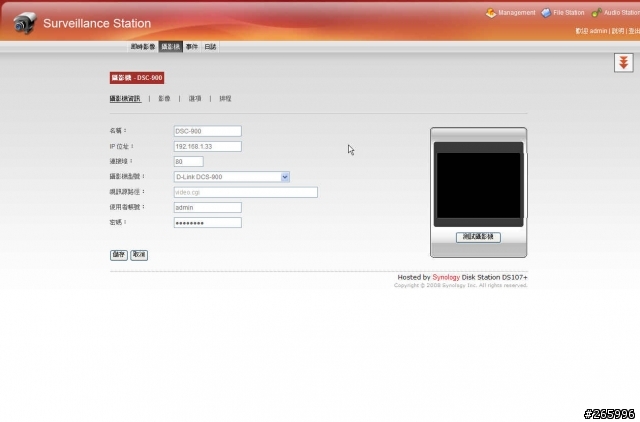Open the Log tab
Image resolution: width=640 pixels, height=422 pixels.
click(x=210, y=47)
